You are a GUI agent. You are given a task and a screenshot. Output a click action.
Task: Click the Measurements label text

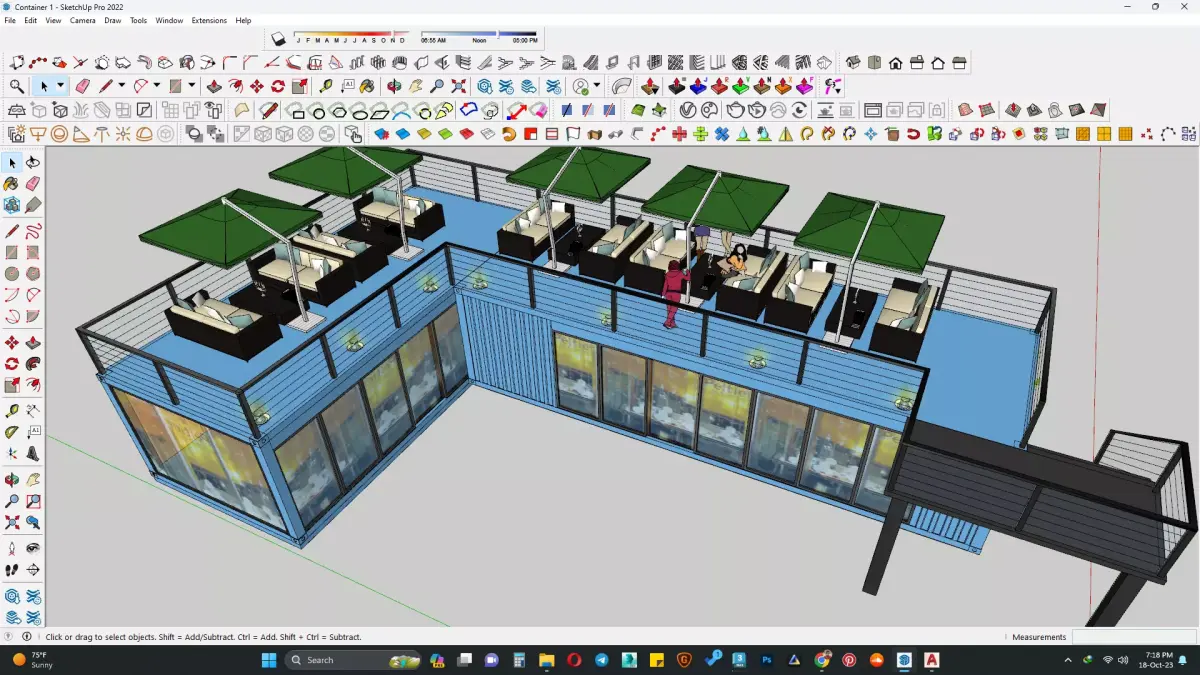1039,637
